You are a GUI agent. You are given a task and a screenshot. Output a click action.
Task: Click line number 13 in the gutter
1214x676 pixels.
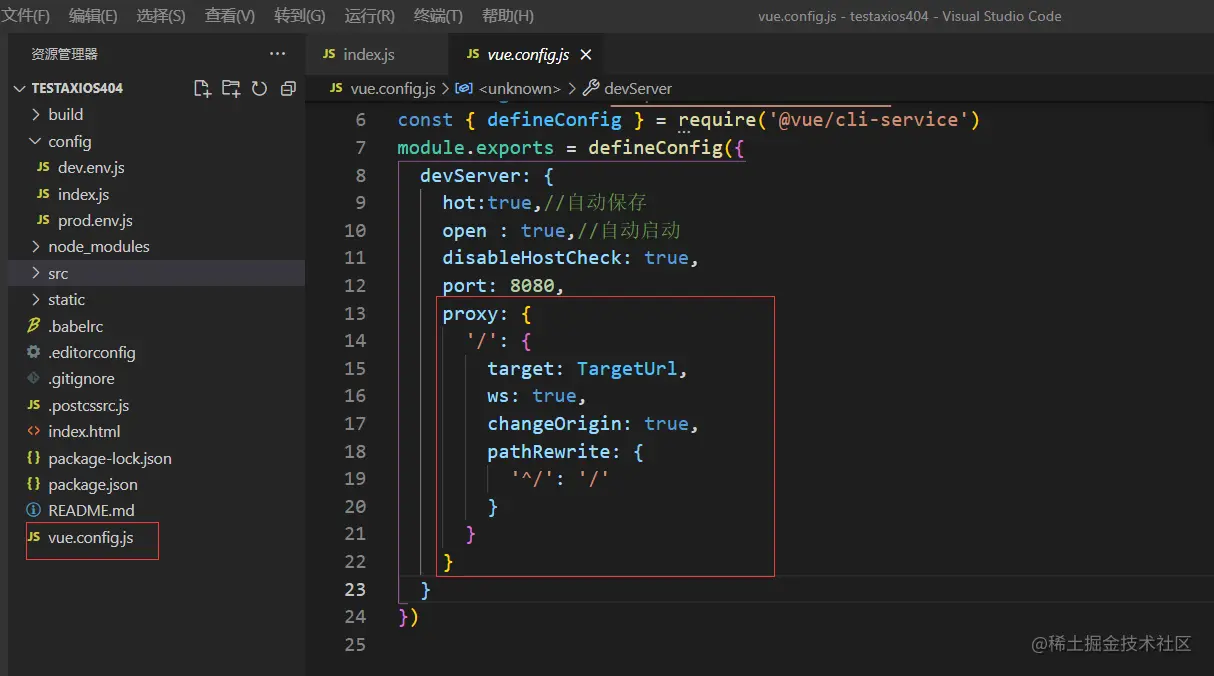355,314
